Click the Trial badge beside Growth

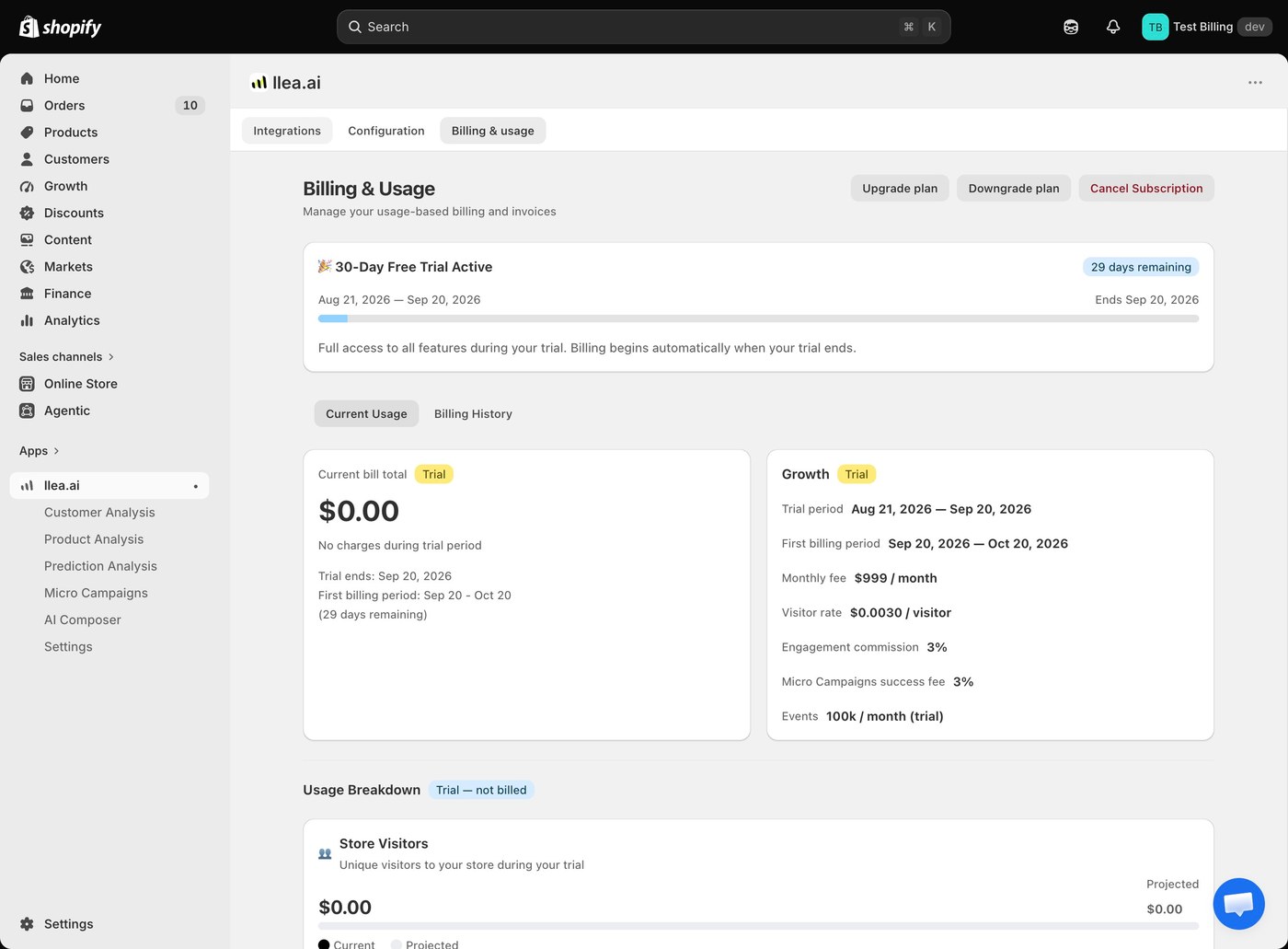857,474
